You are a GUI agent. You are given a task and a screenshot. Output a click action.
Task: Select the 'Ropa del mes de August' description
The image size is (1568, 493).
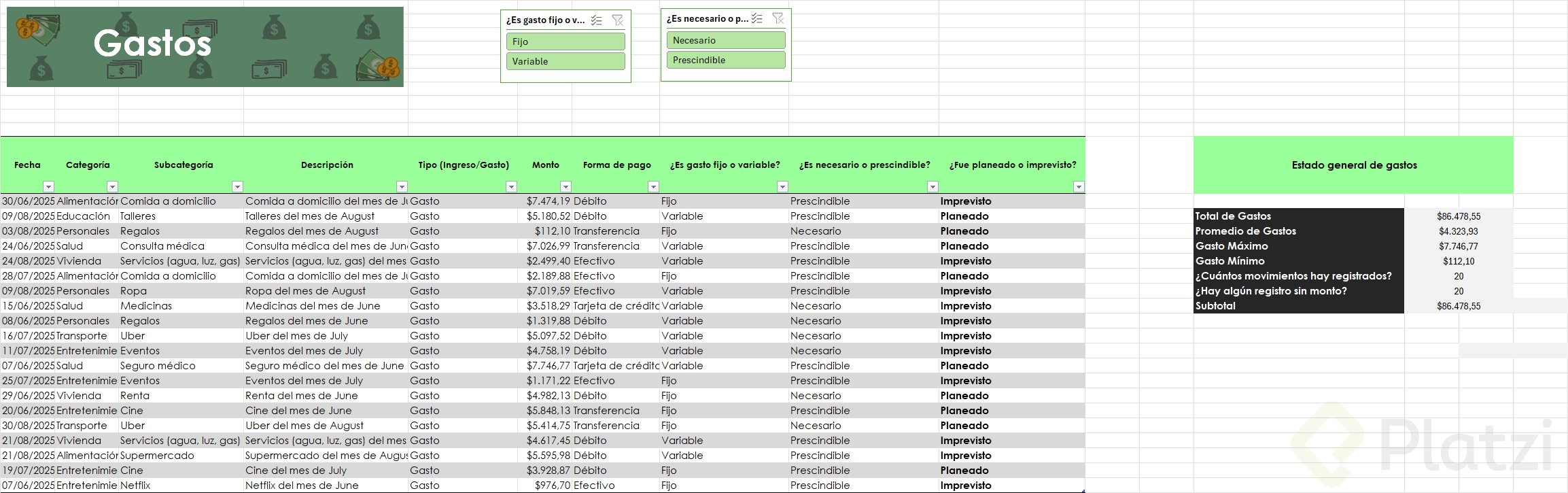pos(326,291)
